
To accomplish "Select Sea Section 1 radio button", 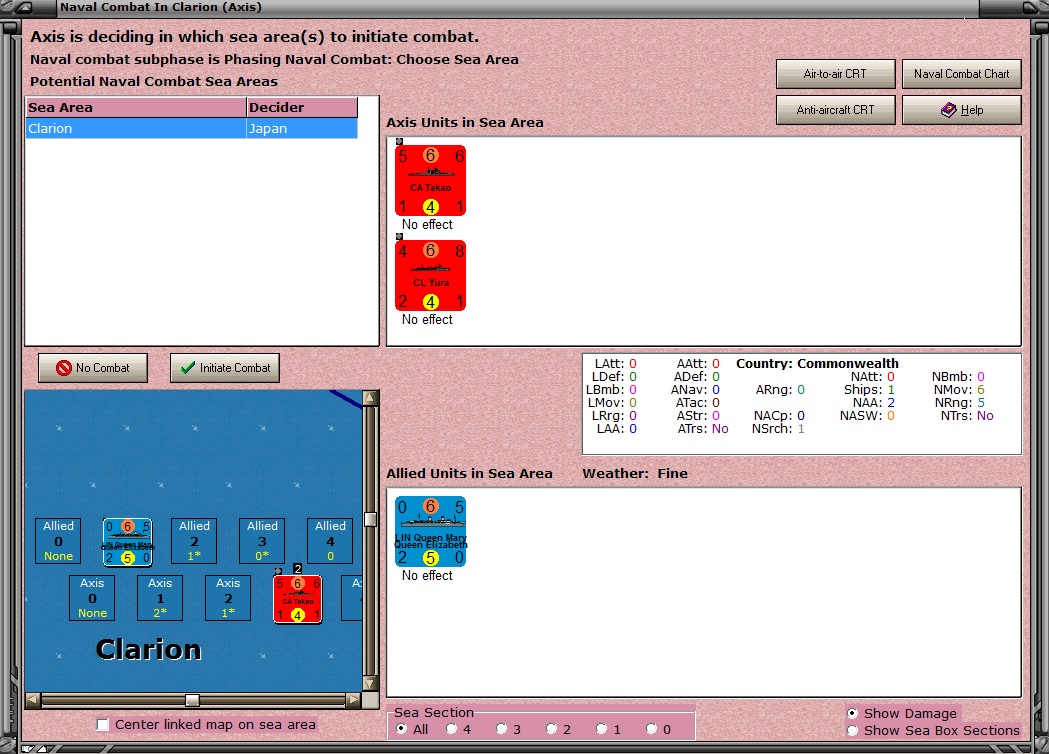I will (601, 729).
